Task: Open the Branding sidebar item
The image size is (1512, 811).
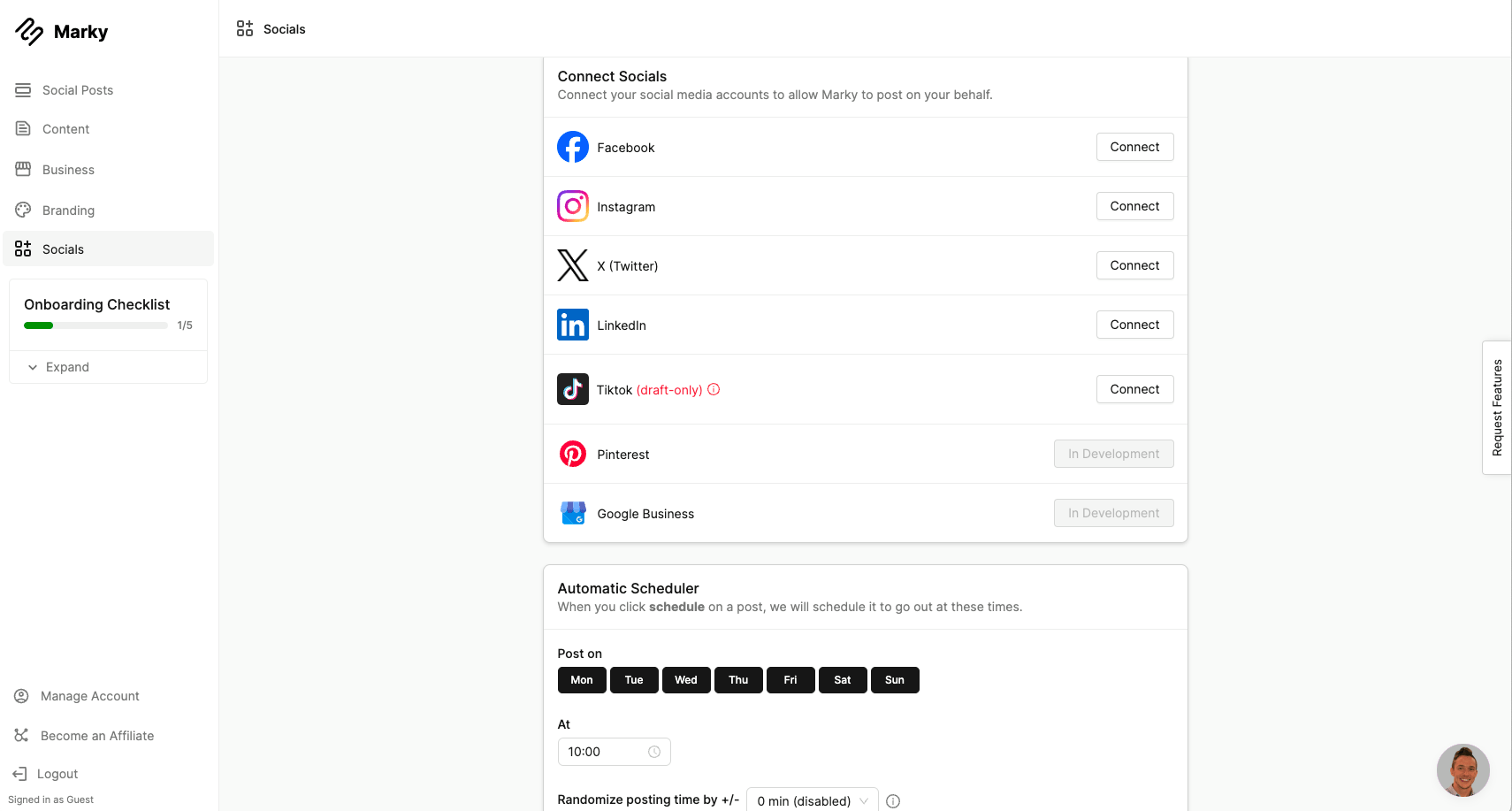Action: [68, 210]
